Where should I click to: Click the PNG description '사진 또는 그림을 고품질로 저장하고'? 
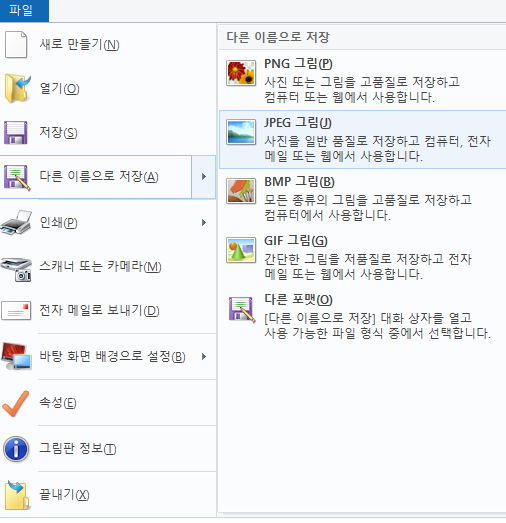point(362,82)
